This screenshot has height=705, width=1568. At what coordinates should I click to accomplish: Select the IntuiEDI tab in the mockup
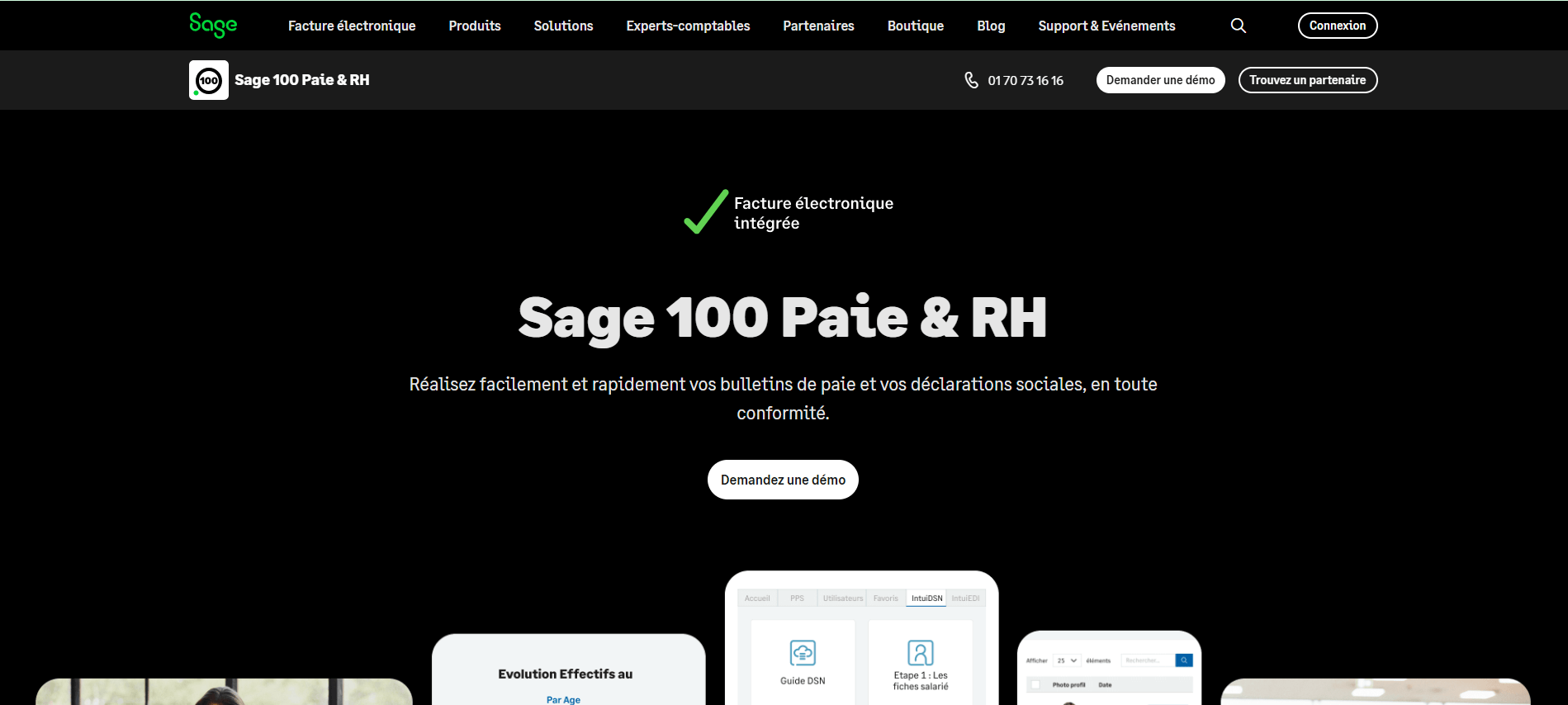[965, 599]
